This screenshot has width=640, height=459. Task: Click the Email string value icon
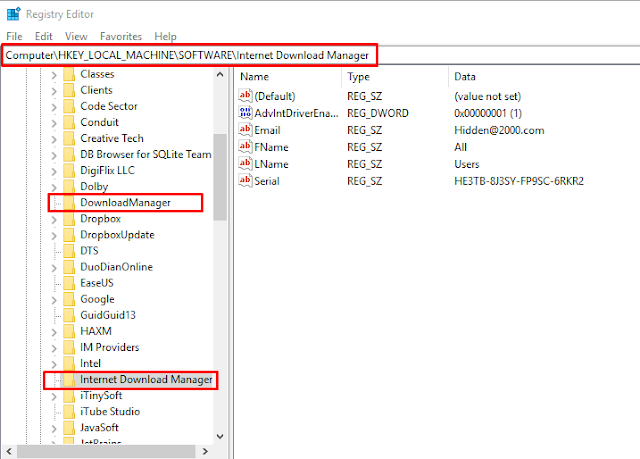tap(245, 130)
